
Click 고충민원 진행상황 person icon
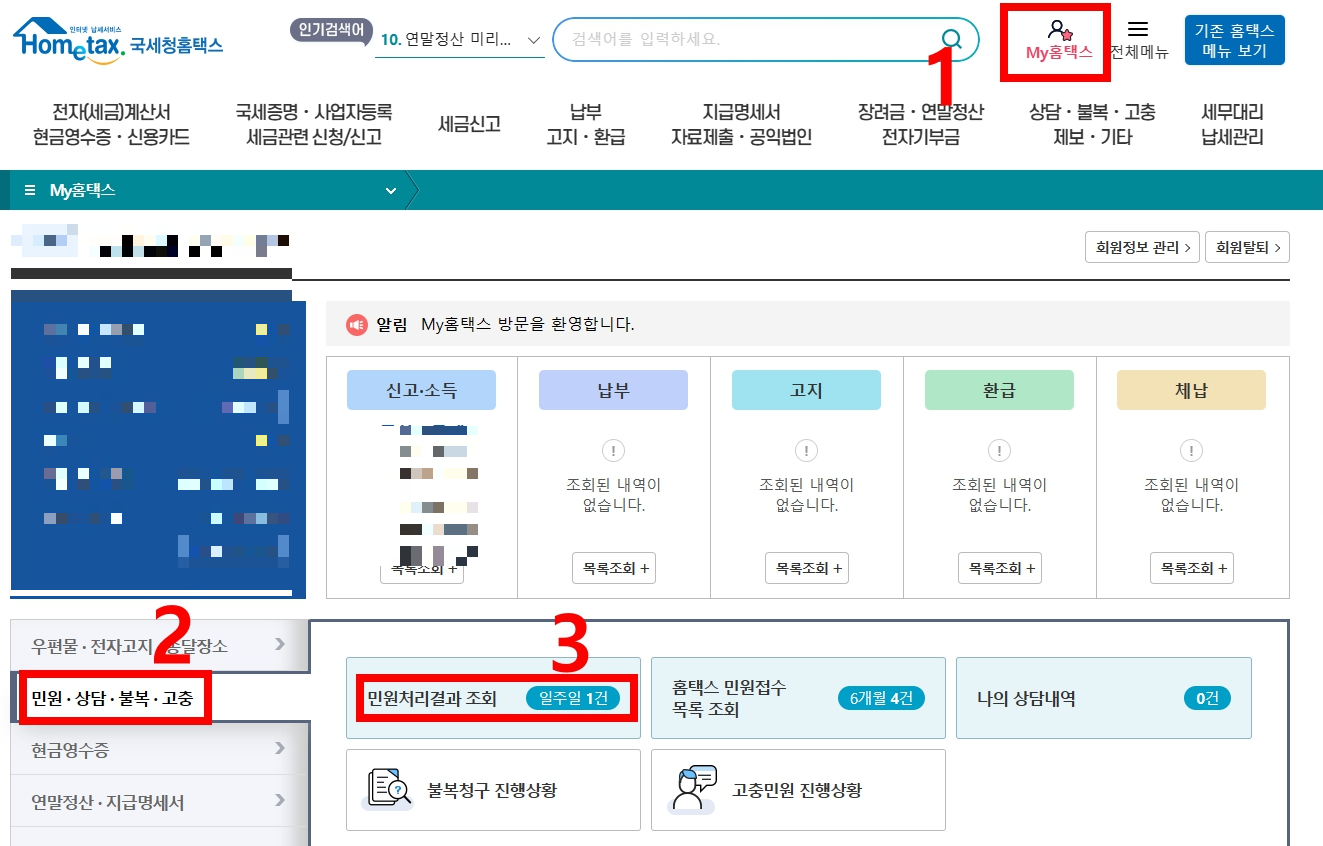point(694,789)
